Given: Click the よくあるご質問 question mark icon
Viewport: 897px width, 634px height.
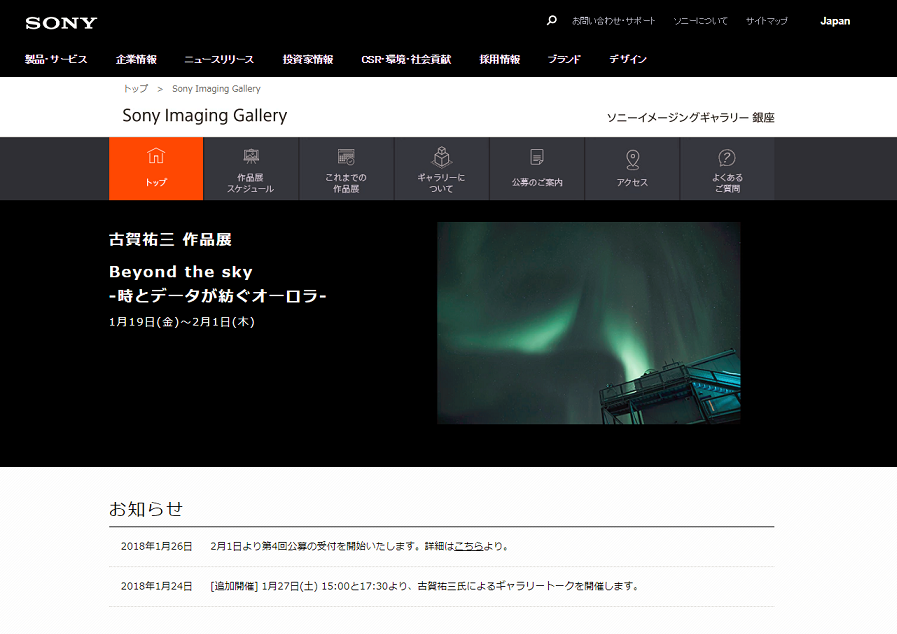Looking at the screenshot, I should pos(727,157).
